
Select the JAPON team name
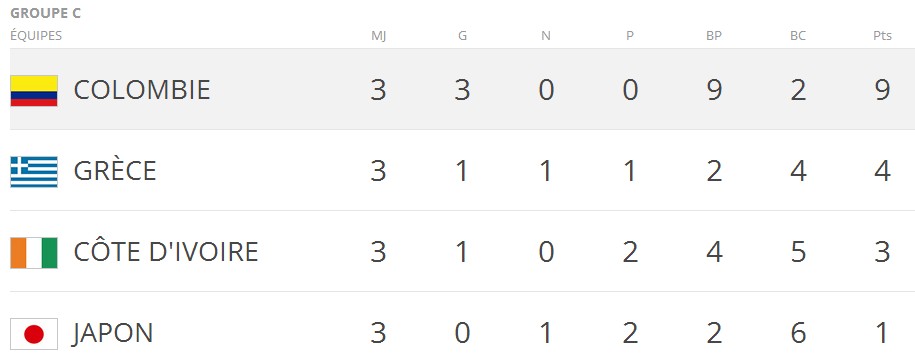113,333
